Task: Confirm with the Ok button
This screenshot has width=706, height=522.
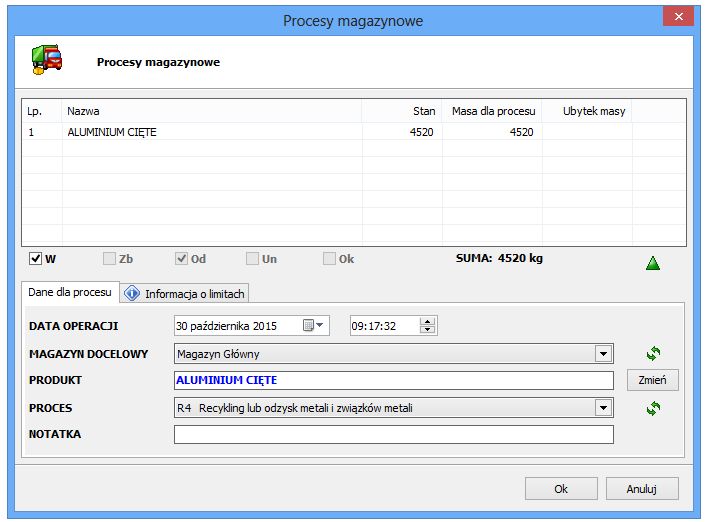Action: [561, 488]
